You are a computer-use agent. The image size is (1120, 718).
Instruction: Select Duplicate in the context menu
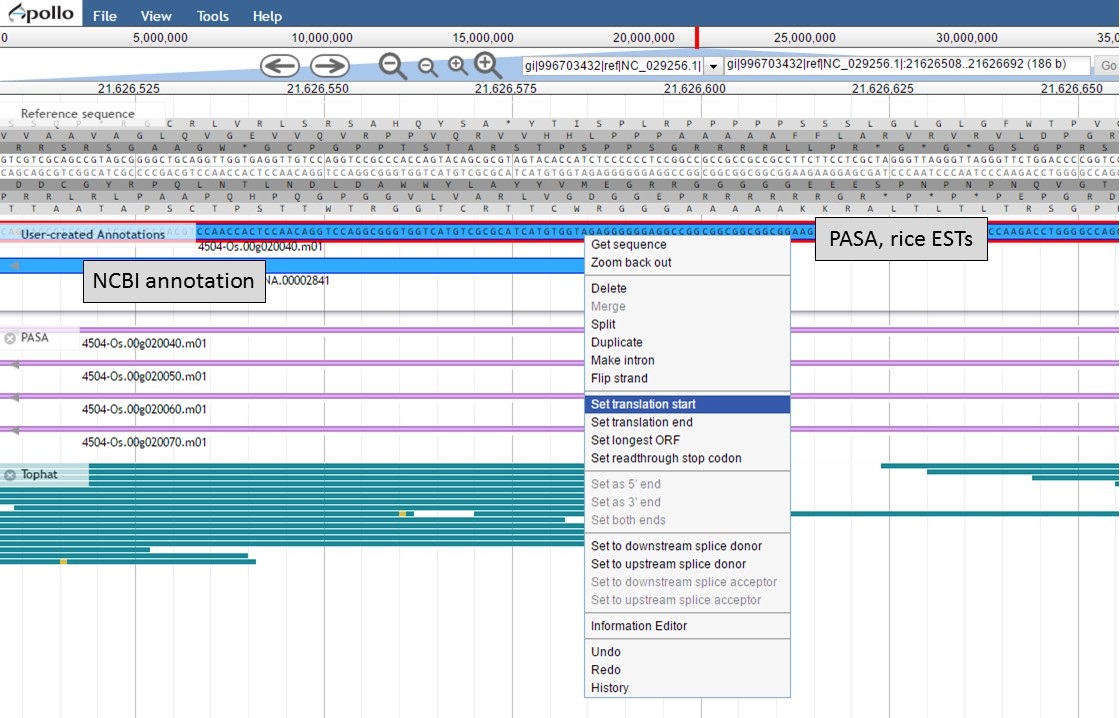click(687, 342)
